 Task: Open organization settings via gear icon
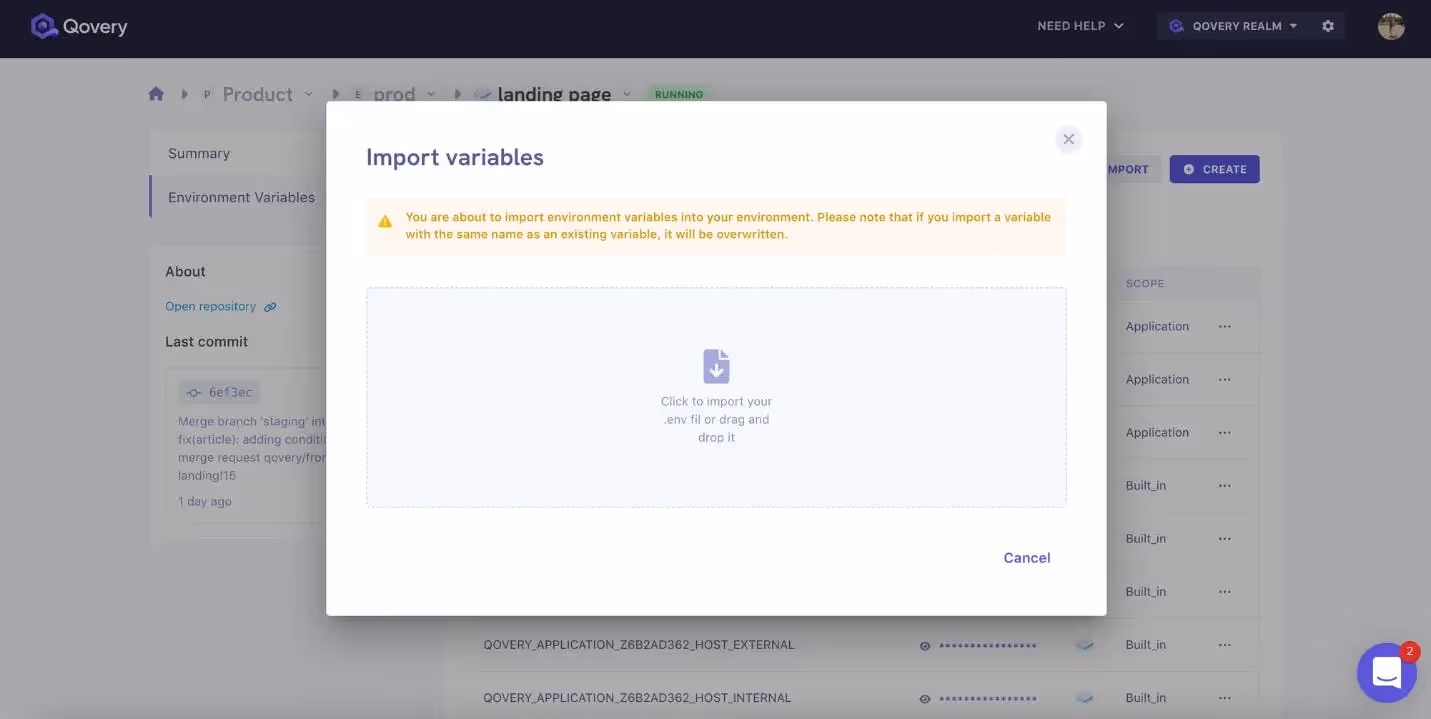click(1327, 25)
